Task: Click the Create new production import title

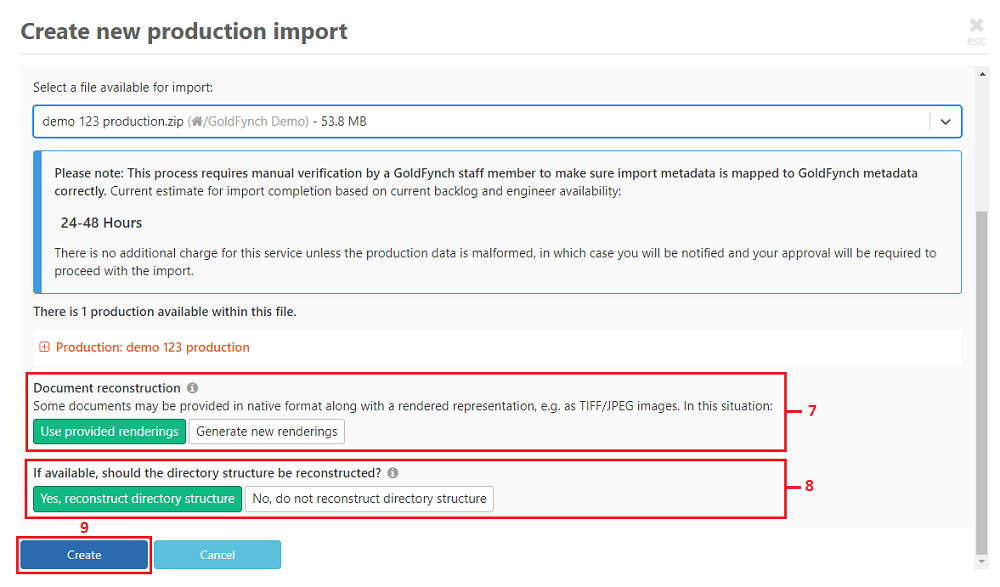Action: 183,31
